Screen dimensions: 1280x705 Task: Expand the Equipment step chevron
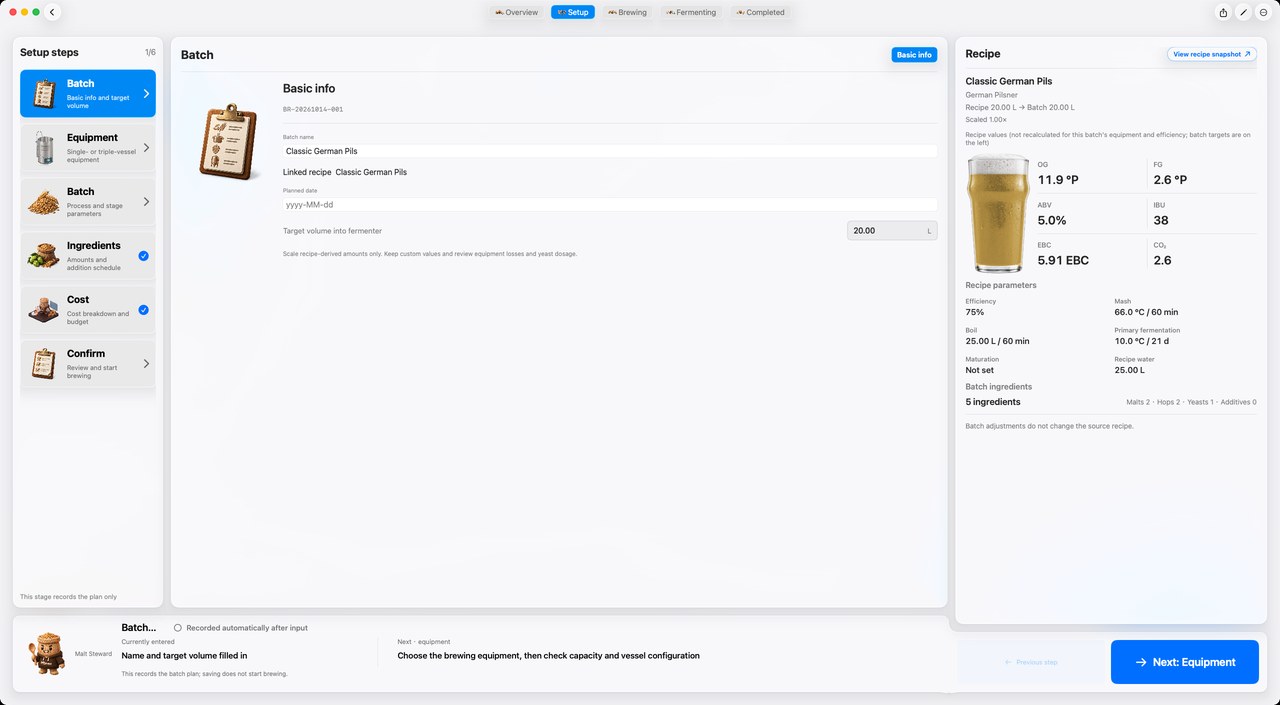pyautogui.click(x=146, y=148)
